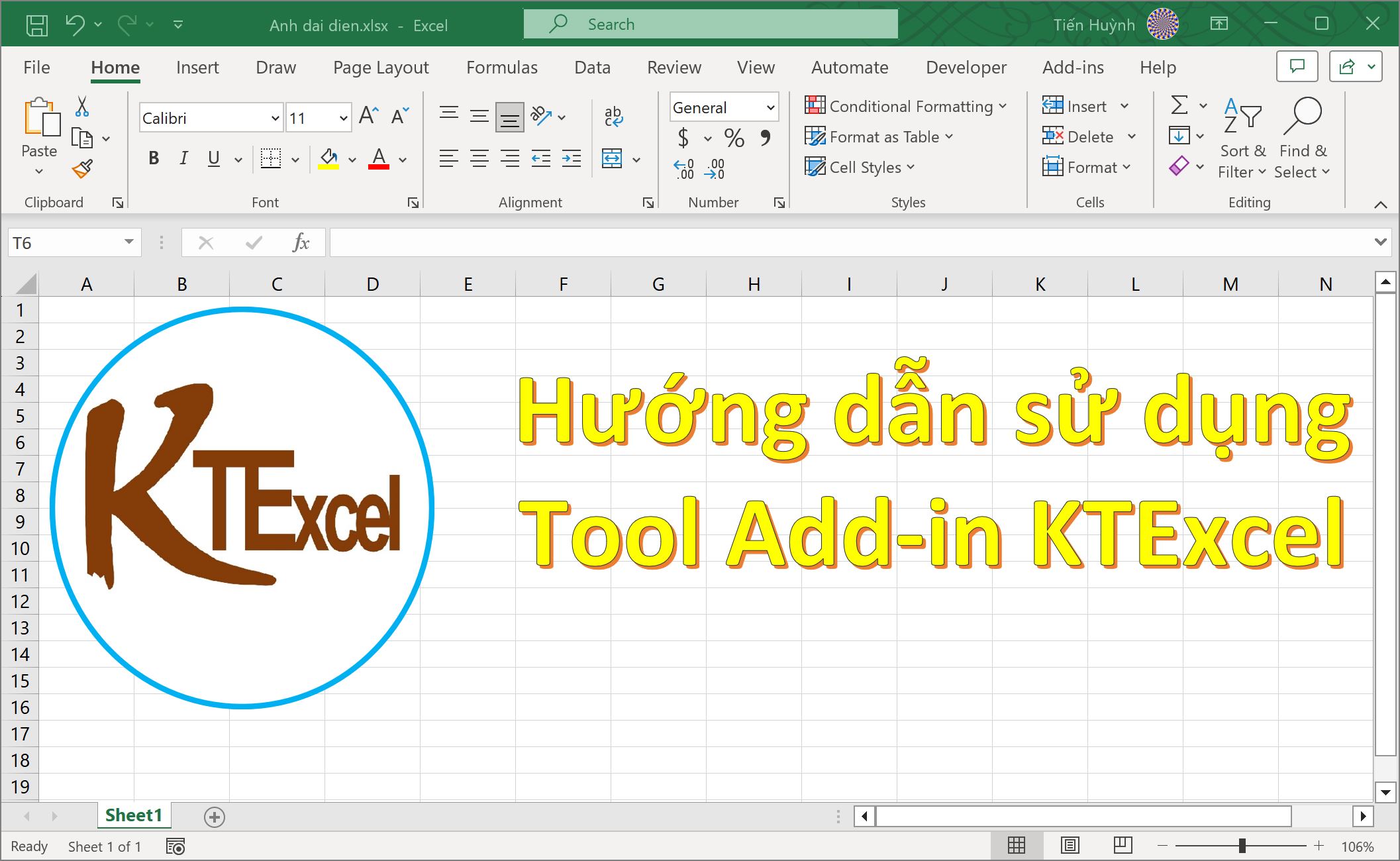
Task: Open the File menu
Action: tap(36, 68)
